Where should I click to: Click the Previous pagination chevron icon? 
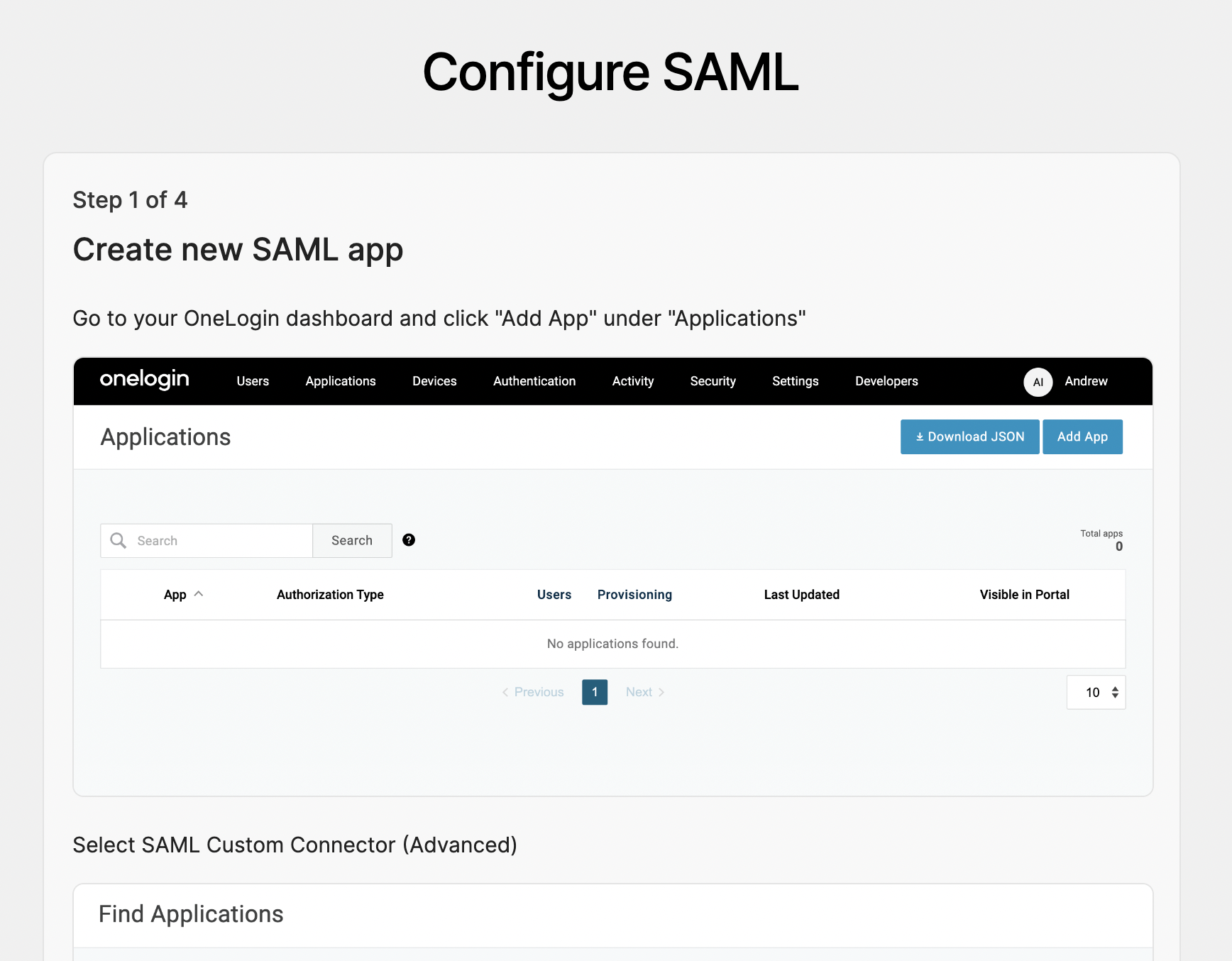505,692
